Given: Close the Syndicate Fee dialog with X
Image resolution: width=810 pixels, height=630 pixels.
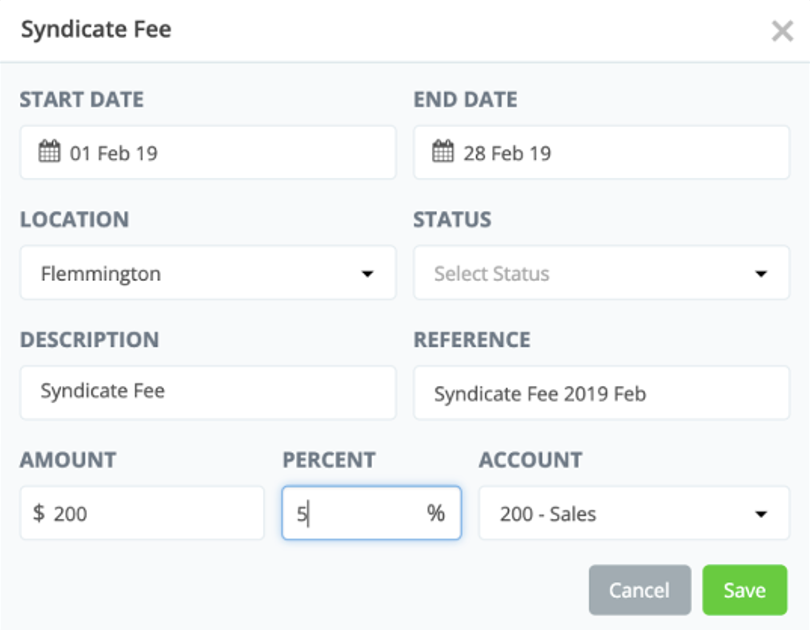Looking at the screenshot, I should coord(782,31).
